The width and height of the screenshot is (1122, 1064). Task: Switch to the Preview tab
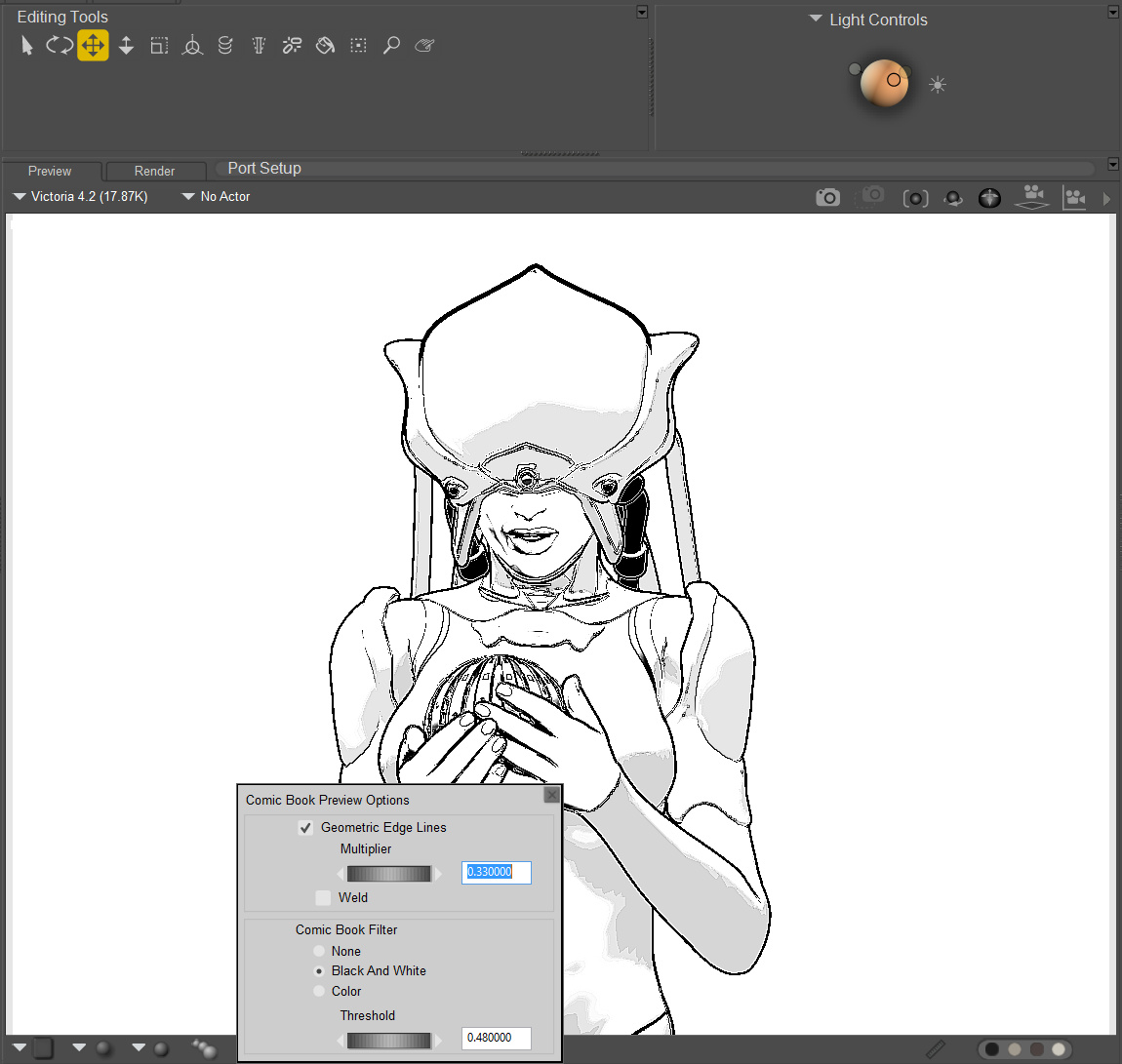50,171
